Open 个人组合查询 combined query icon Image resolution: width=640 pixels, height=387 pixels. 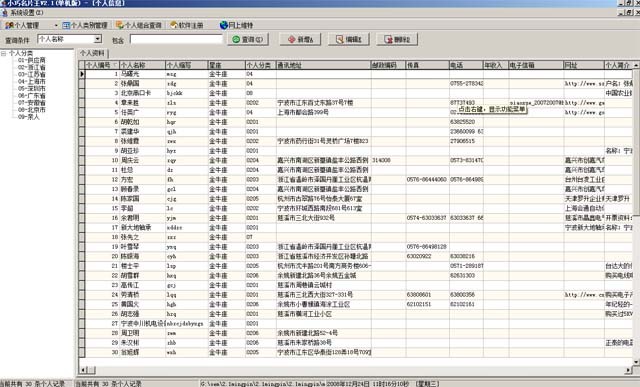pyautogui.click(x=120, y=25)
